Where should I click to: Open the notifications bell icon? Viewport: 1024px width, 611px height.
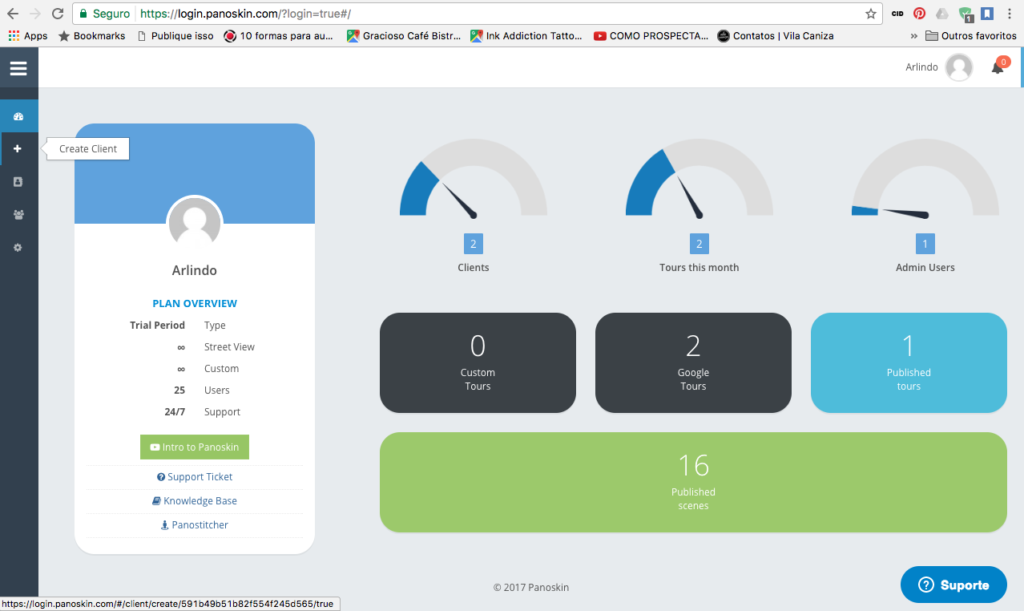coord(997,67)
